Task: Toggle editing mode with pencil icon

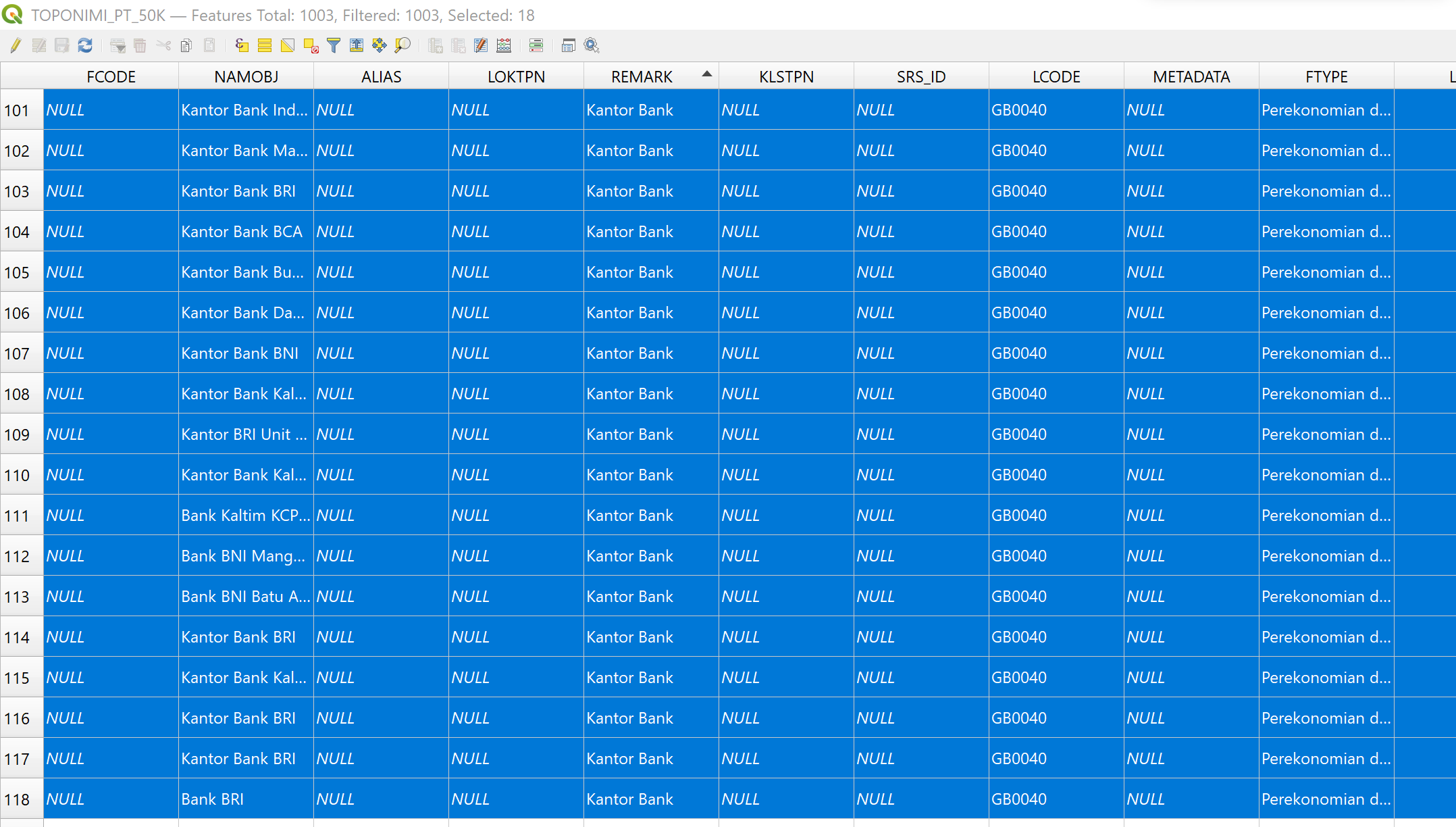Action: pyautogui.click(x=16, y=45)
